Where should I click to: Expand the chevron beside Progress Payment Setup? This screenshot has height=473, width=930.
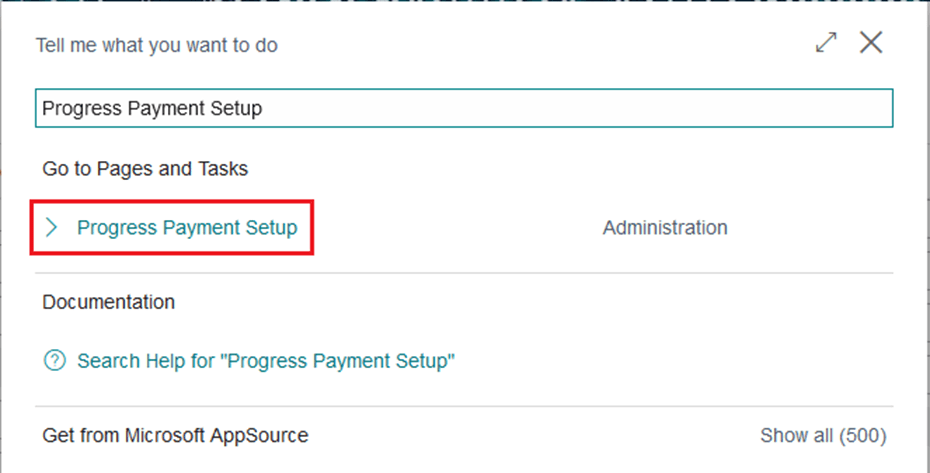(x=52, y=228)
